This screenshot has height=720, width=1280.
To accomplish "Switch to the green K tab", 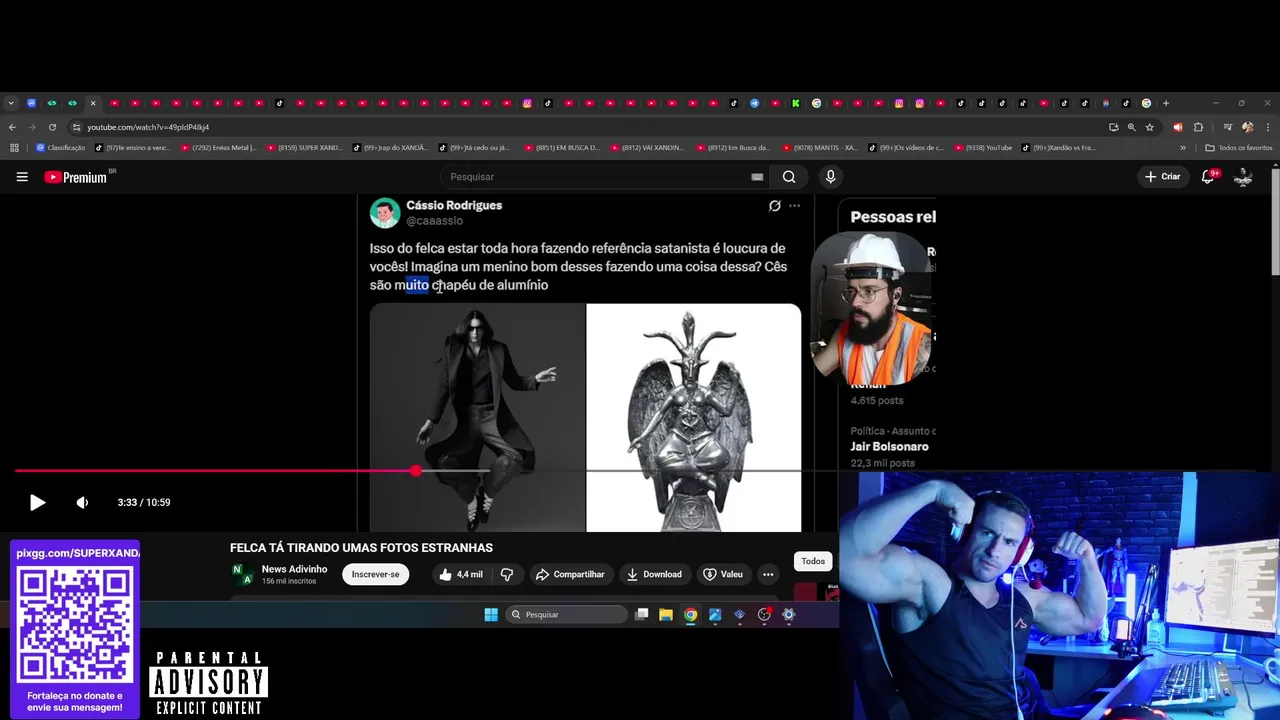I will [x=795, y=103].
